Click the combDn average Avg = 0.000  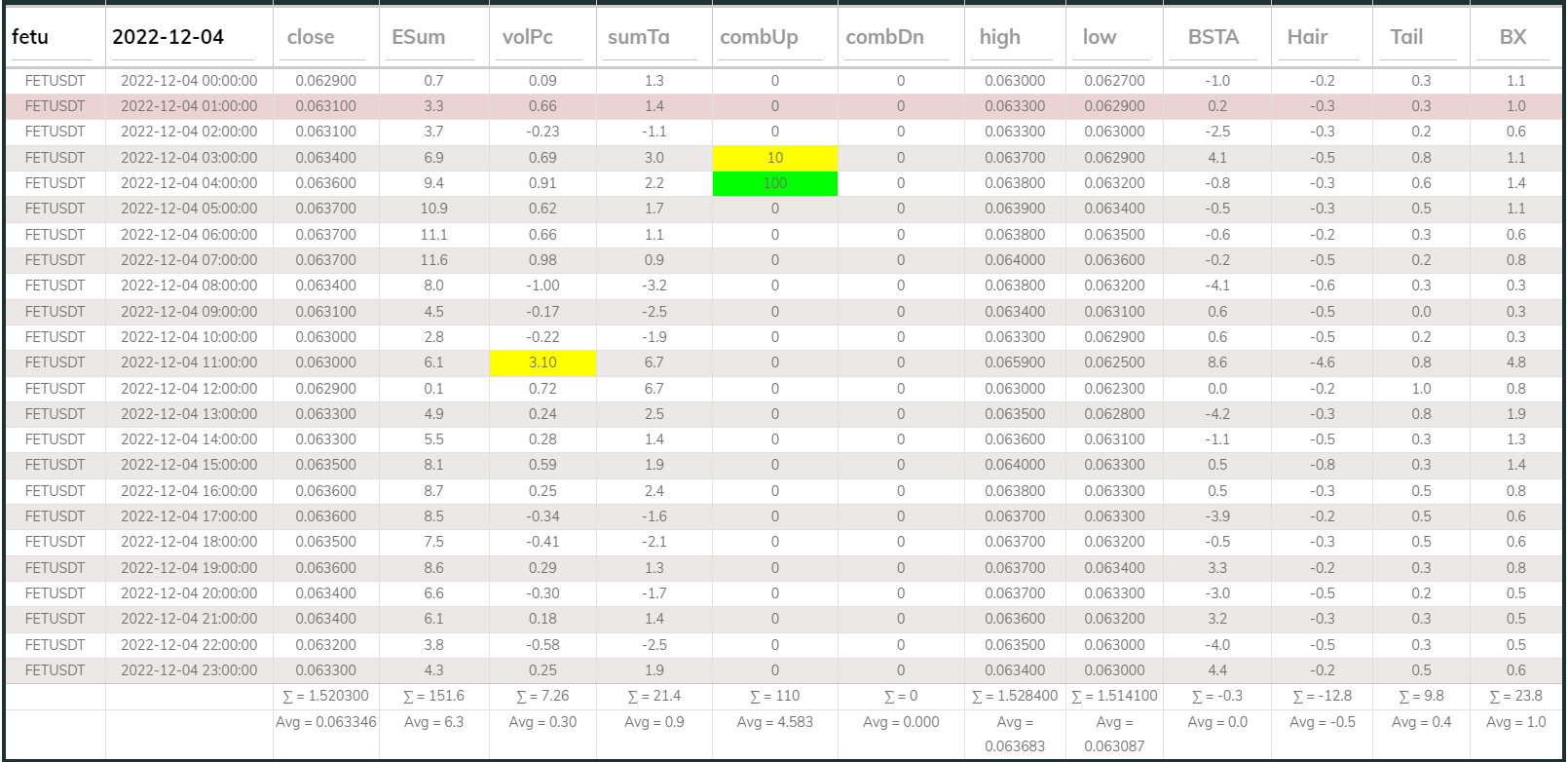click(901, 722)
